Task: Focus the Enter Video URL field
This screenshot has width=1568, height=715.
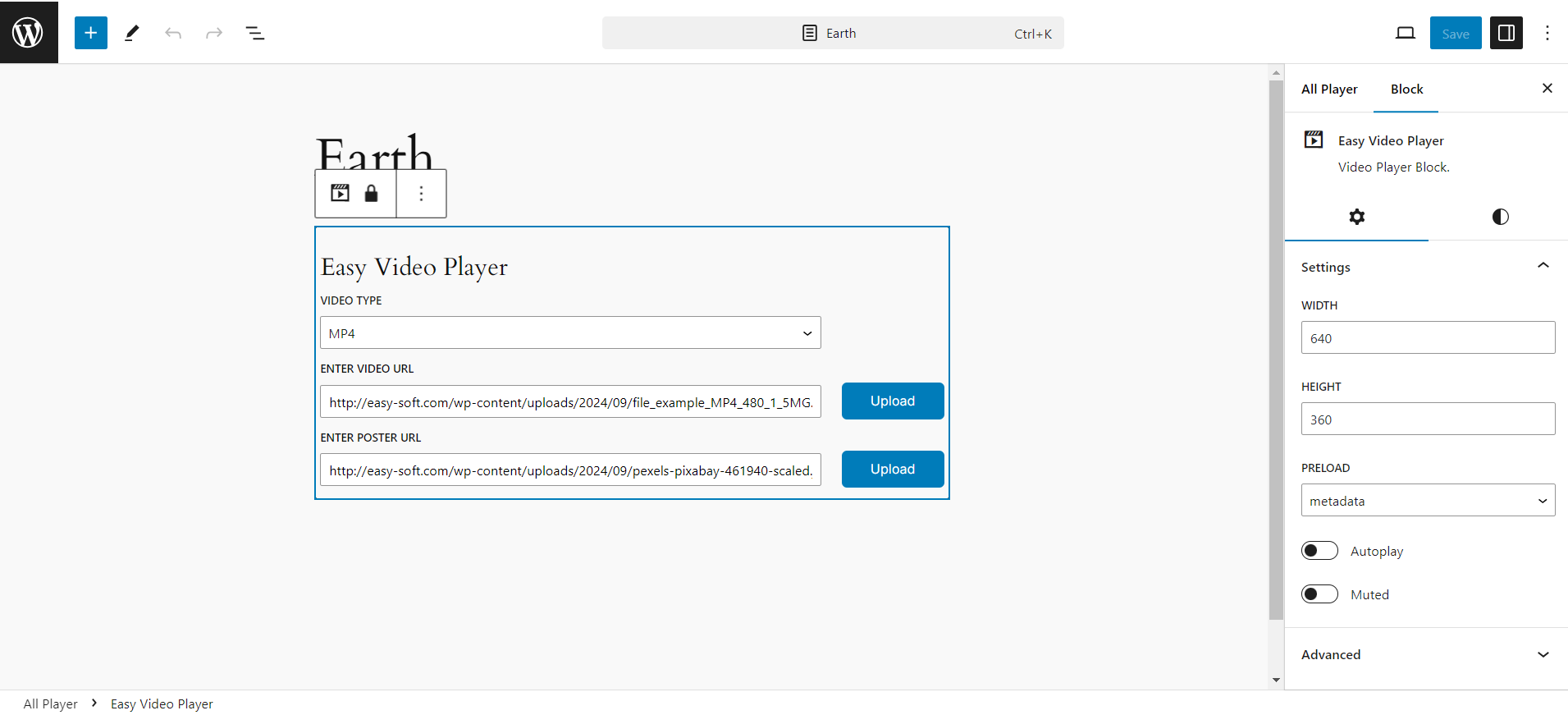Action: (570, 402)
